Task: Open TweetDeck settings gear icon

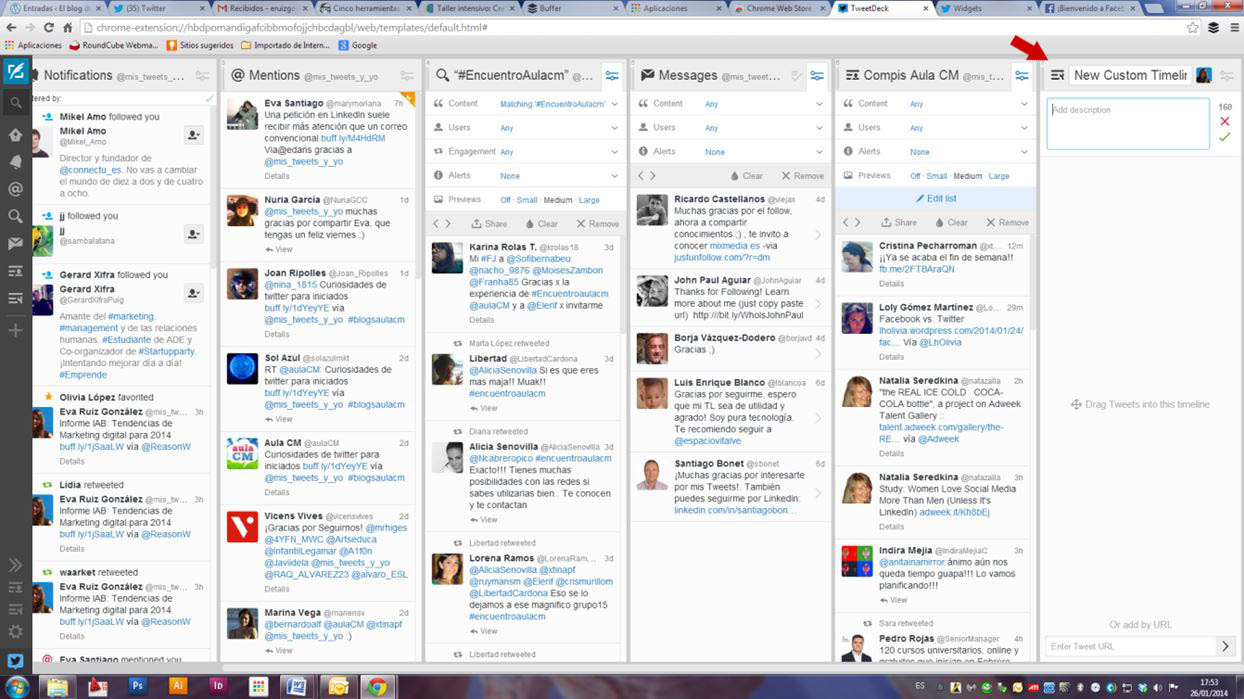Action: coord(15,632)
